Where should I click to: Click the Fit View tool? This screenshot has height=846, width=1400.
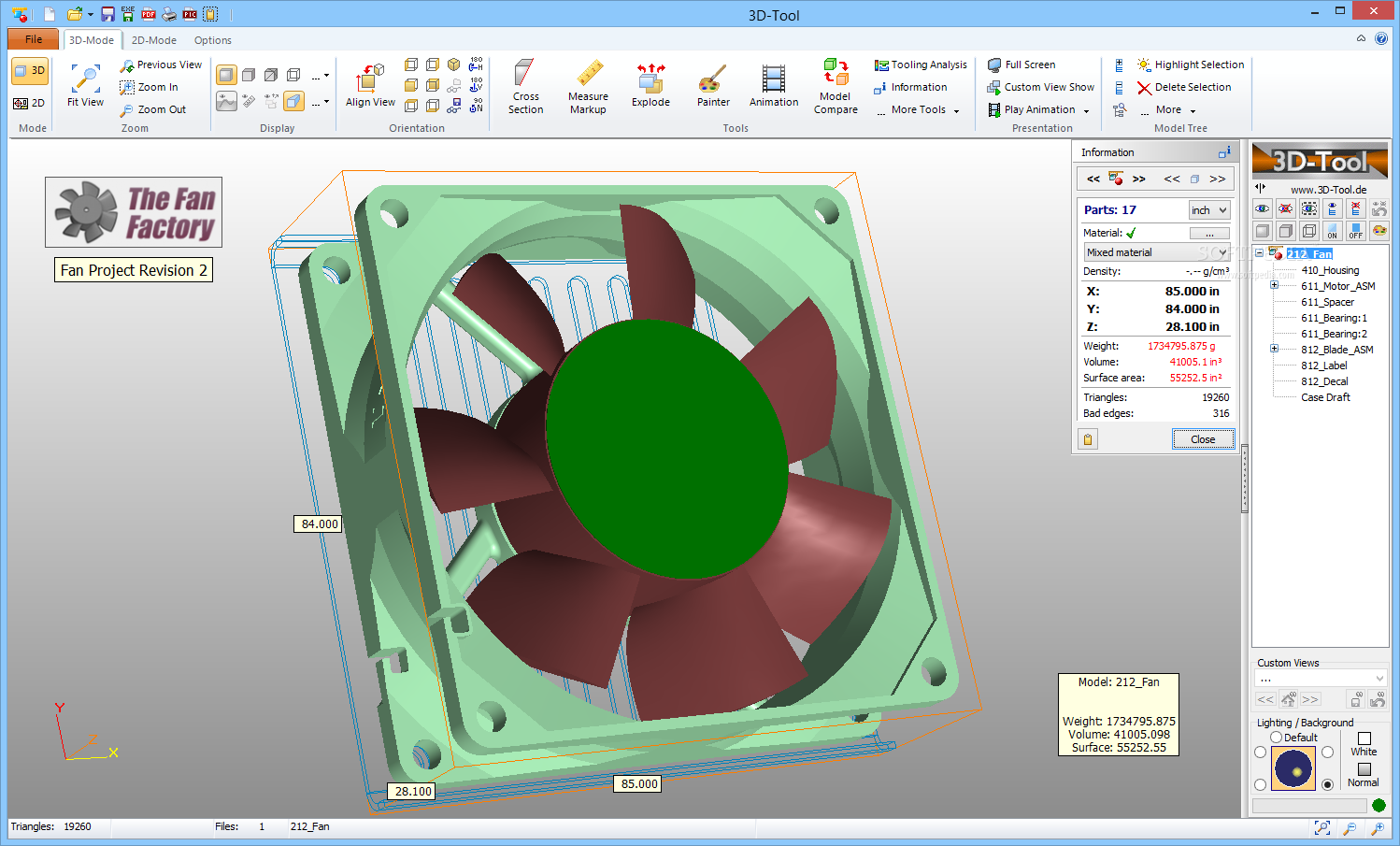pos(85,85)
